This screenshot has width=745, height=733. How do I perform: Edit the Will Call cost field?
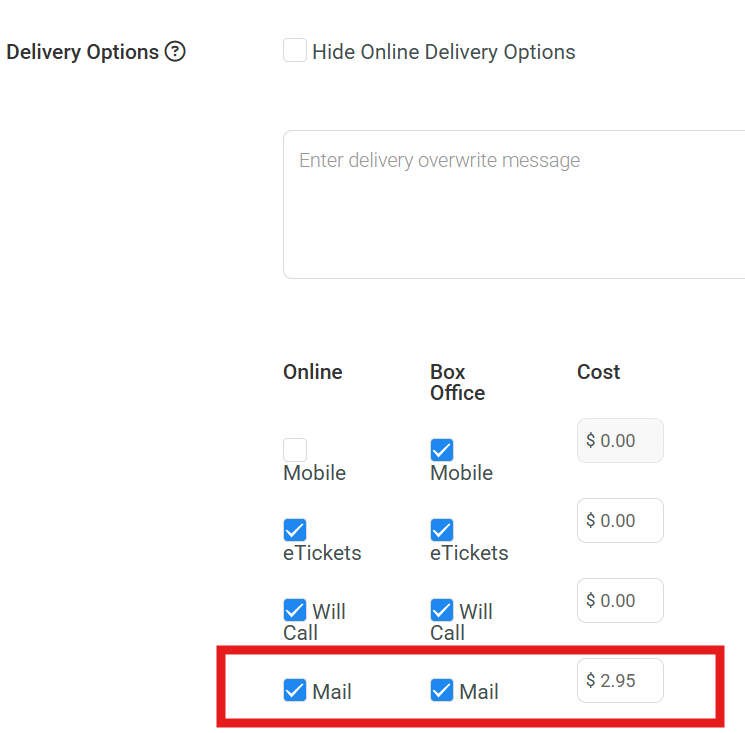point(620,600)
